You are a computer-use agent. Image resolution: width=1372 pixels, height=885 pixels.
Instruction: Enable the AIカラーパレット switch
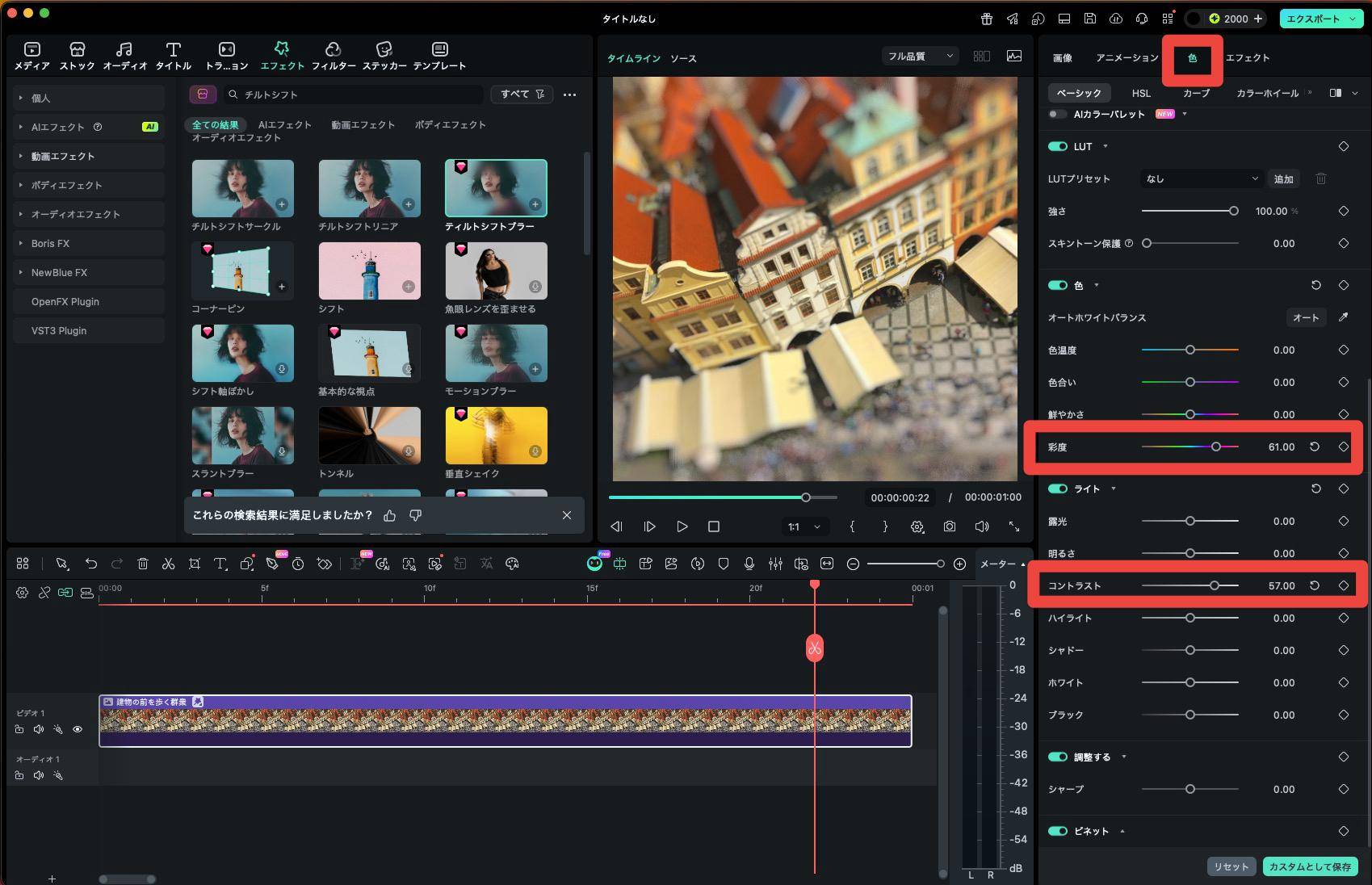click(x=1057, y=114)
